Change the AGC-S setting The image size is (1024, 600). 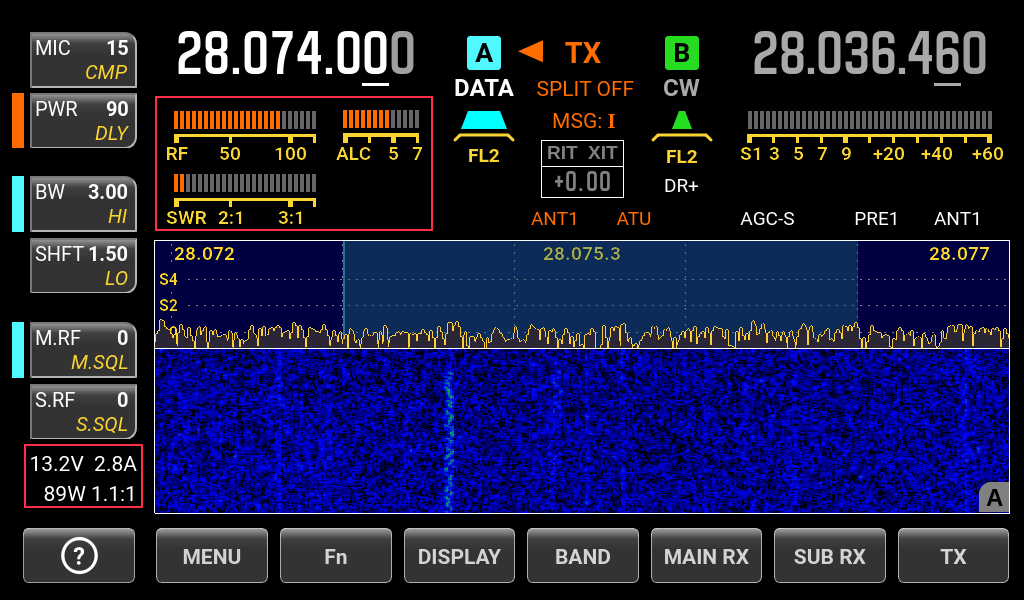pos(767,218)
